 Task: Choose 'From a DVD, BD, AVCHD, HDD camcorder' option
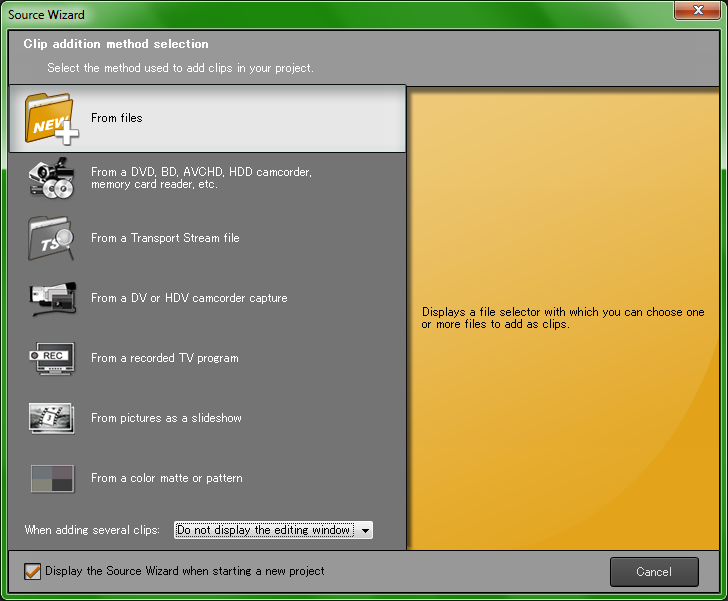point(202,178)
